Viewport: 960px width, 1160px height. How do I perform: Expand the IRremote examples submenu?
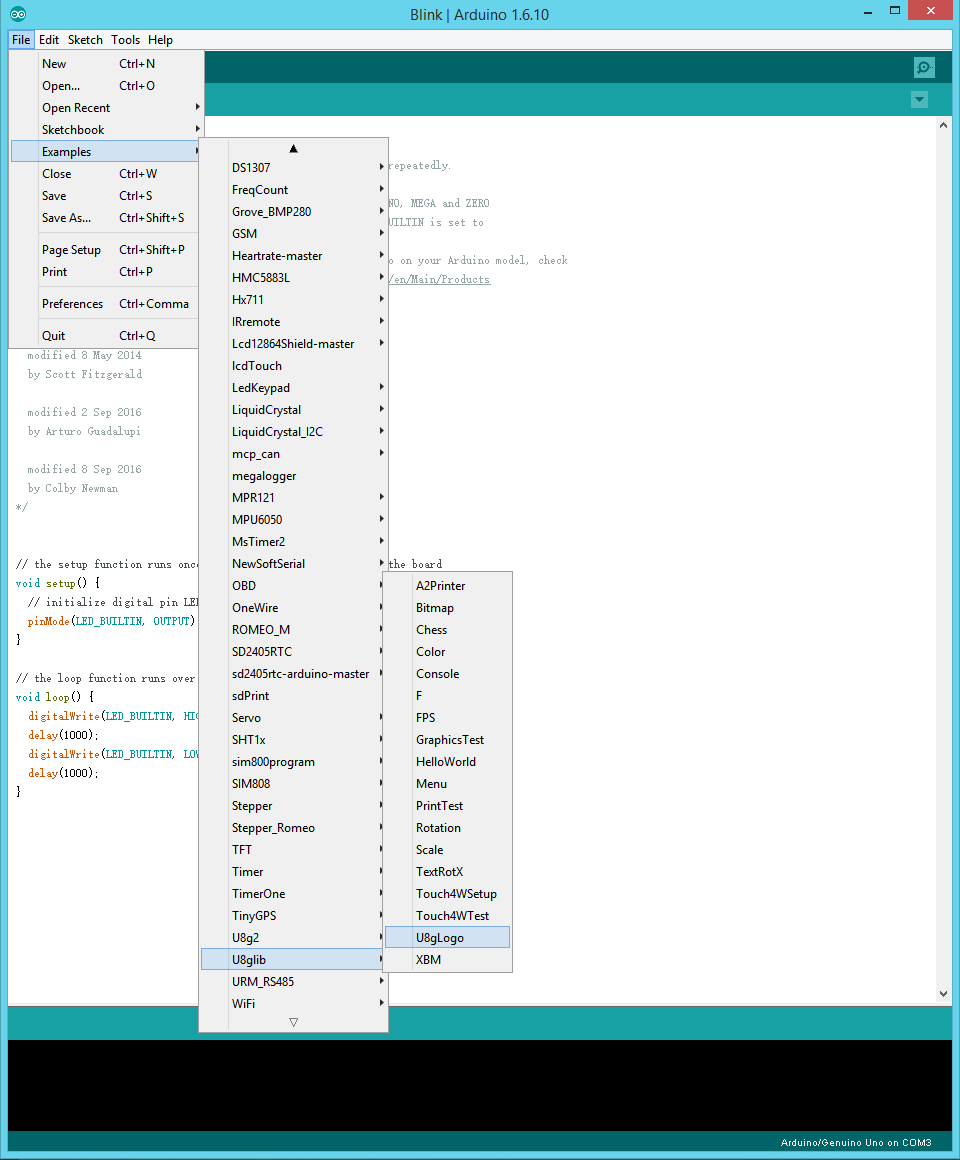coord(294,322)
